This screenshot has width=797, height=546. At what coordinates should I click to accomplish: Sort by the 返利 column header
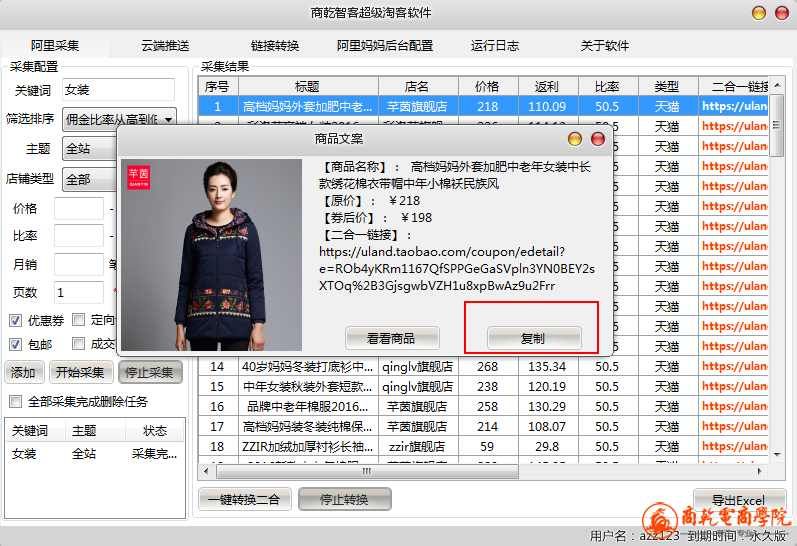tap(547, 86)
